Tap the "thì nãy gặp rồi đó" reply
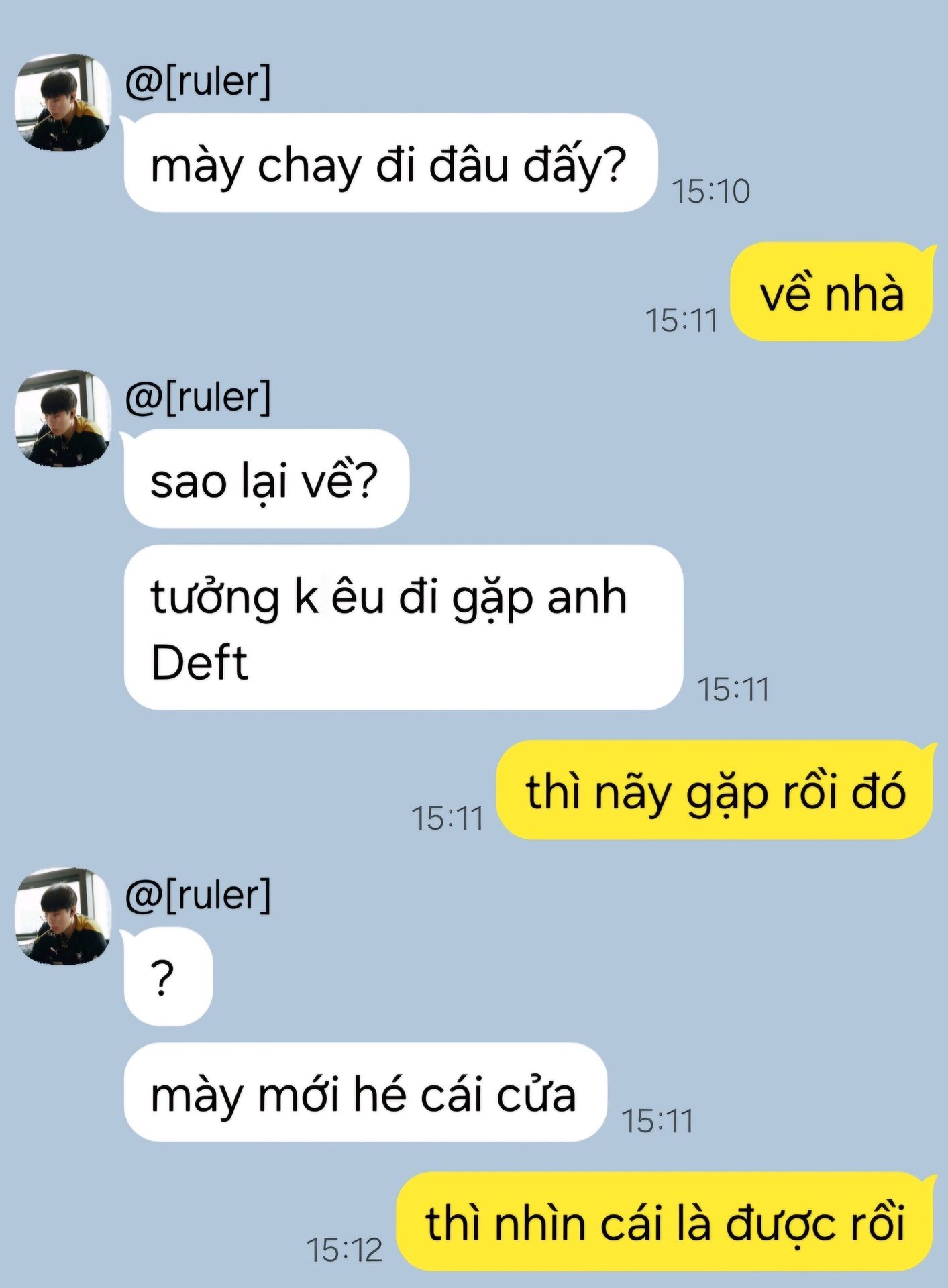Image resolution: width=948 pixels, height=1288 pixels. point(715,790)
